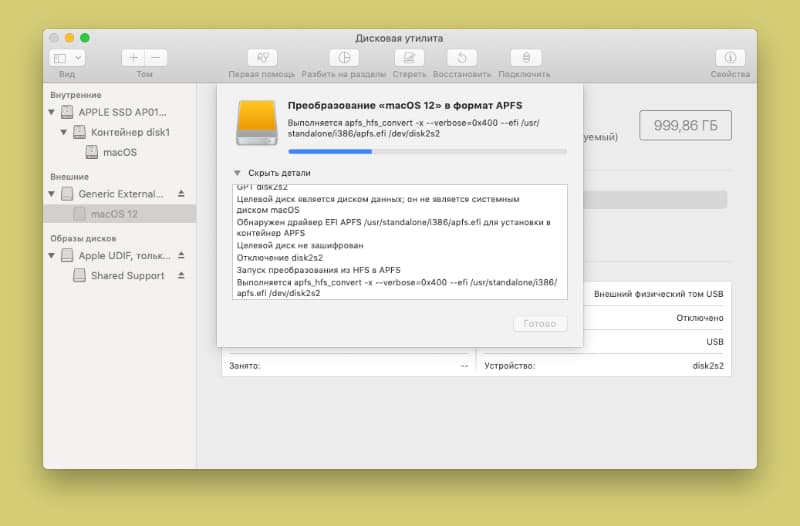This screenshot has height=526, width=800.
Task: Collapse the Generic External disk tree
Action: click(x=52, y=194)
